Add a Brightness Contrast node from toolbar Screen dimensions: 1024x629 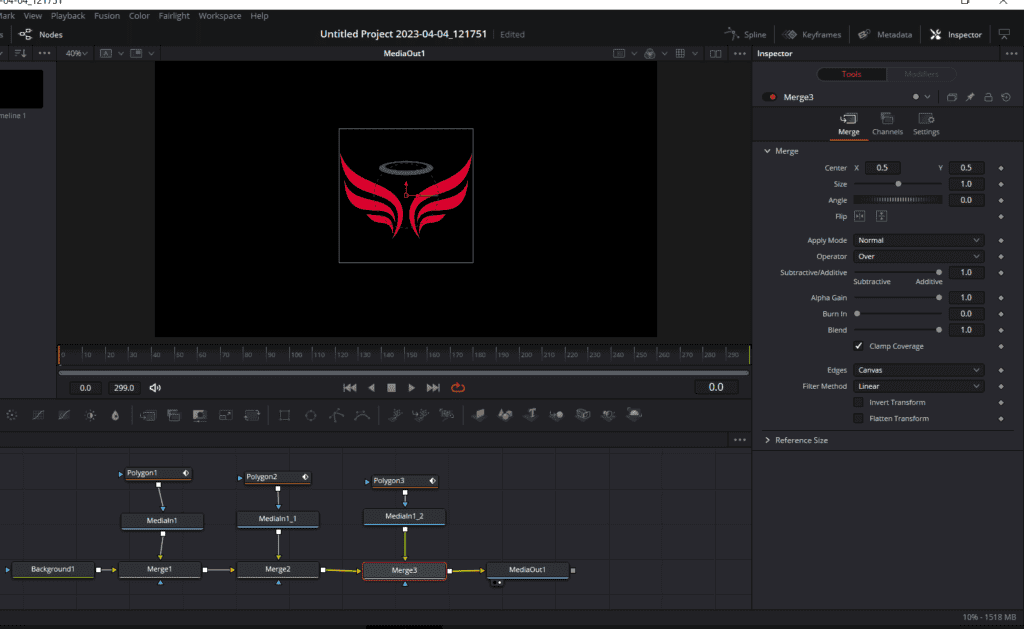point(90,415)
